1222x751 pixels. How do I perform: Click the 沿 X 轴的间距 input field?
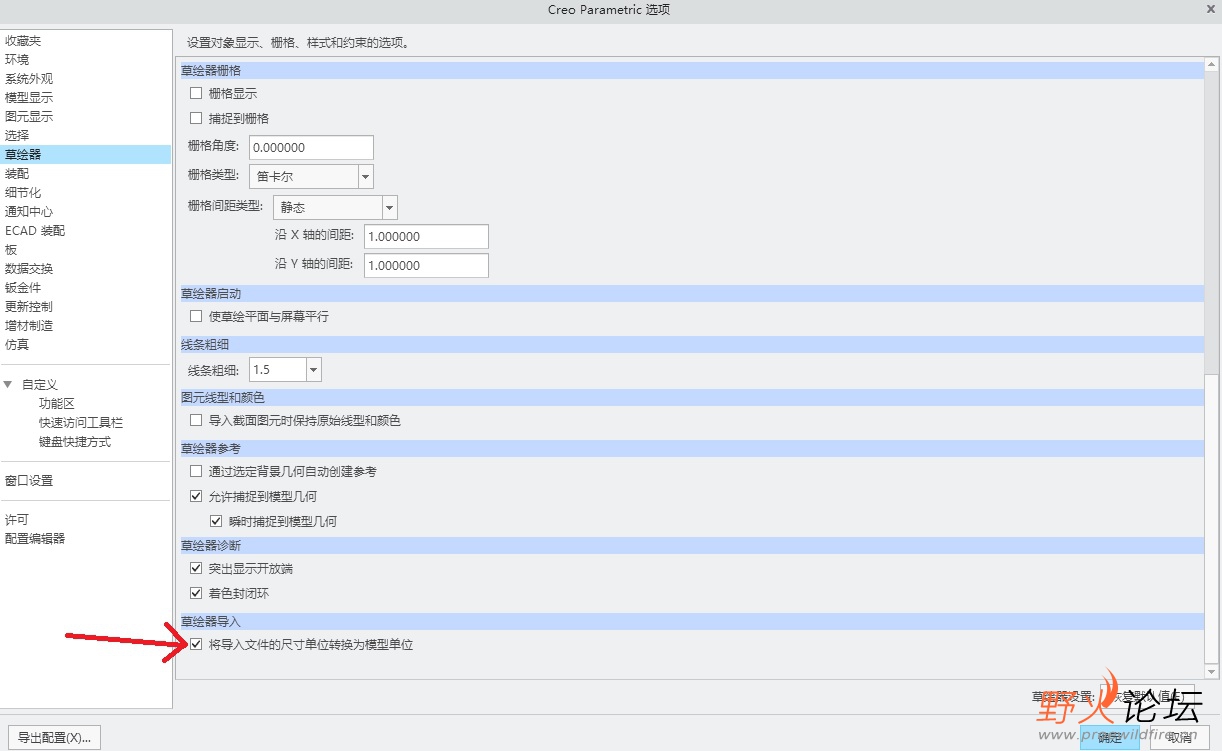pos(426,237)
